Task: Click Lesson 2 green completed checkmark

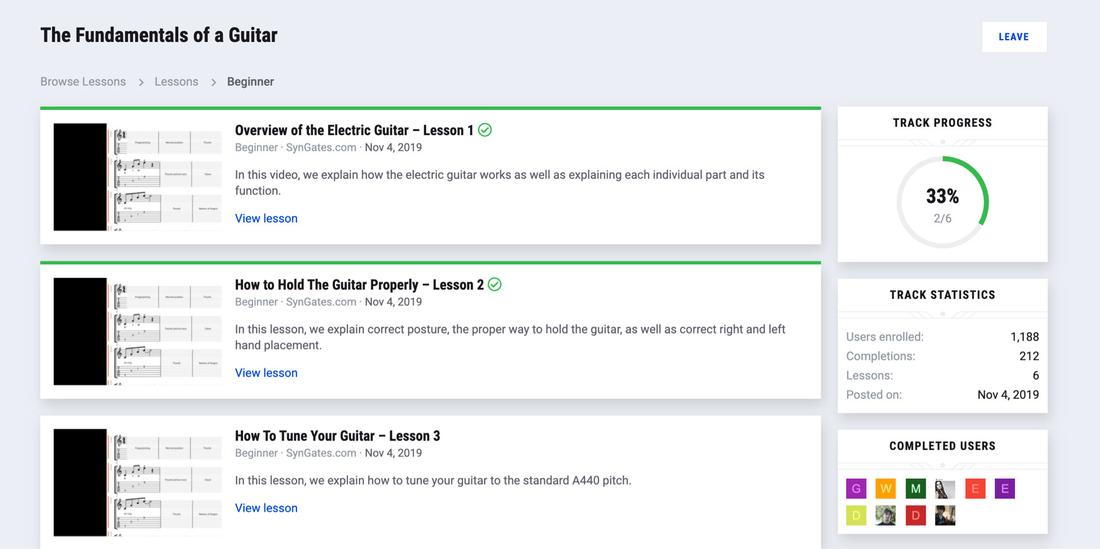Action: point(495,285)
